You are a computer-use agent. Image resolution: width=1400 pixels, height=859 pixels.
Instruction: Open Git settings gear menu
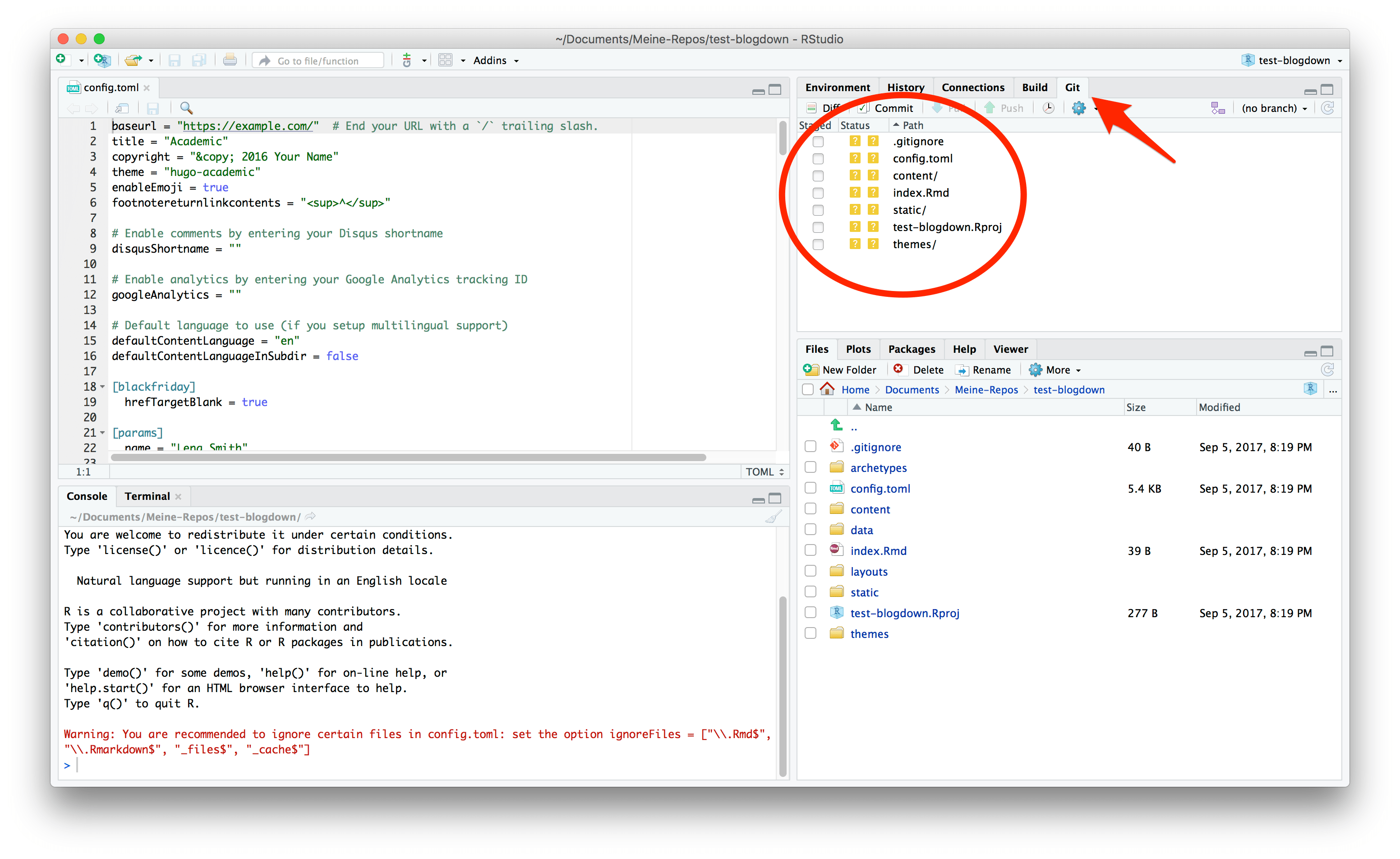1079,108
